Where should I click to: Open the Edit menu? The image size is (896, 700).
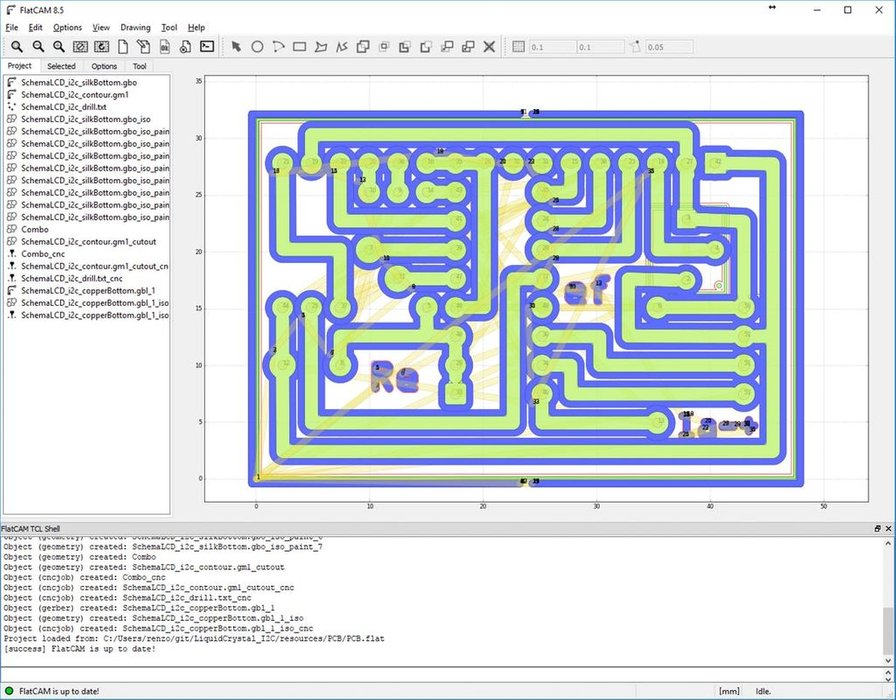tap(35, 27)
